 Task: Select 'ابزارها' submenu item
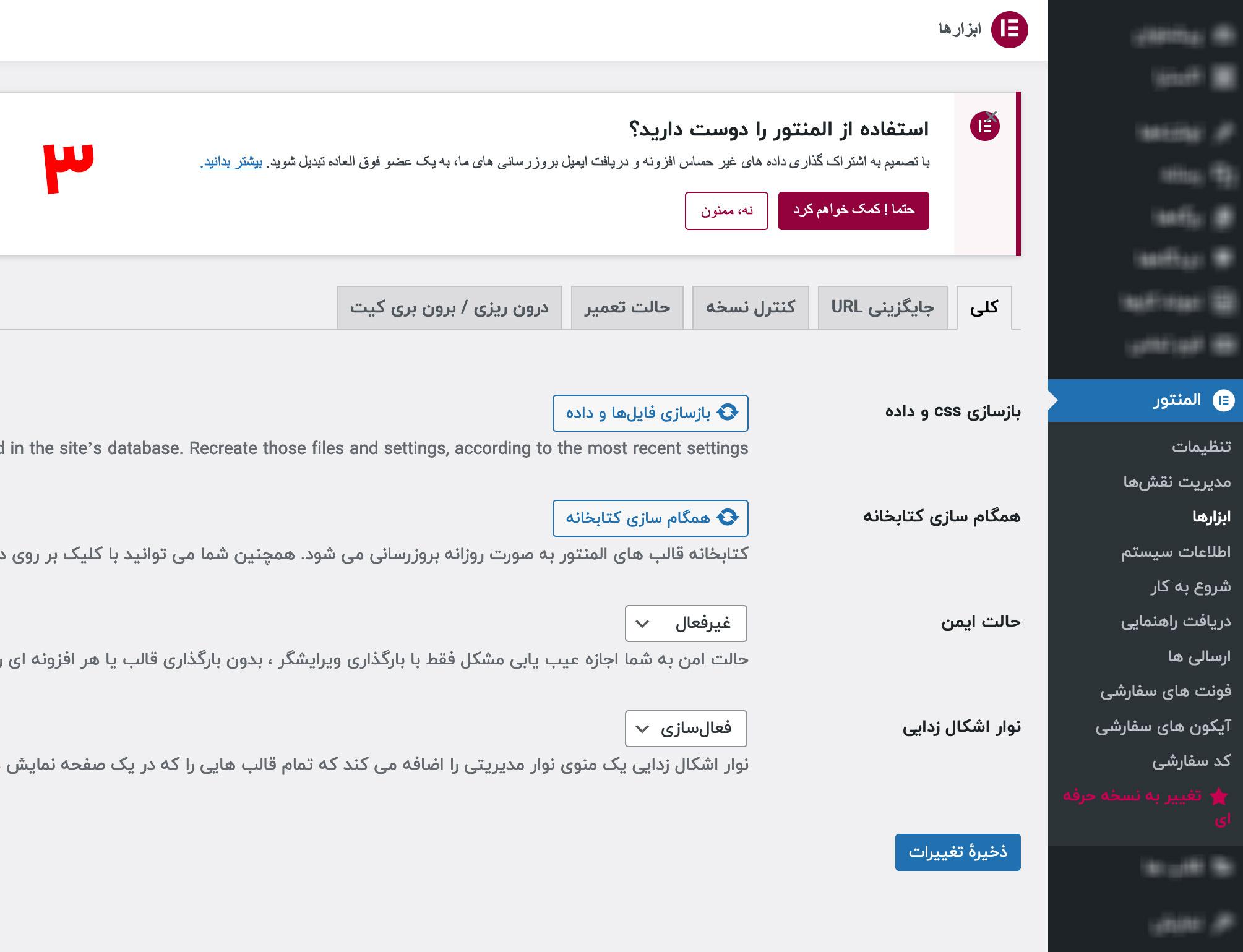(1212, 517)
